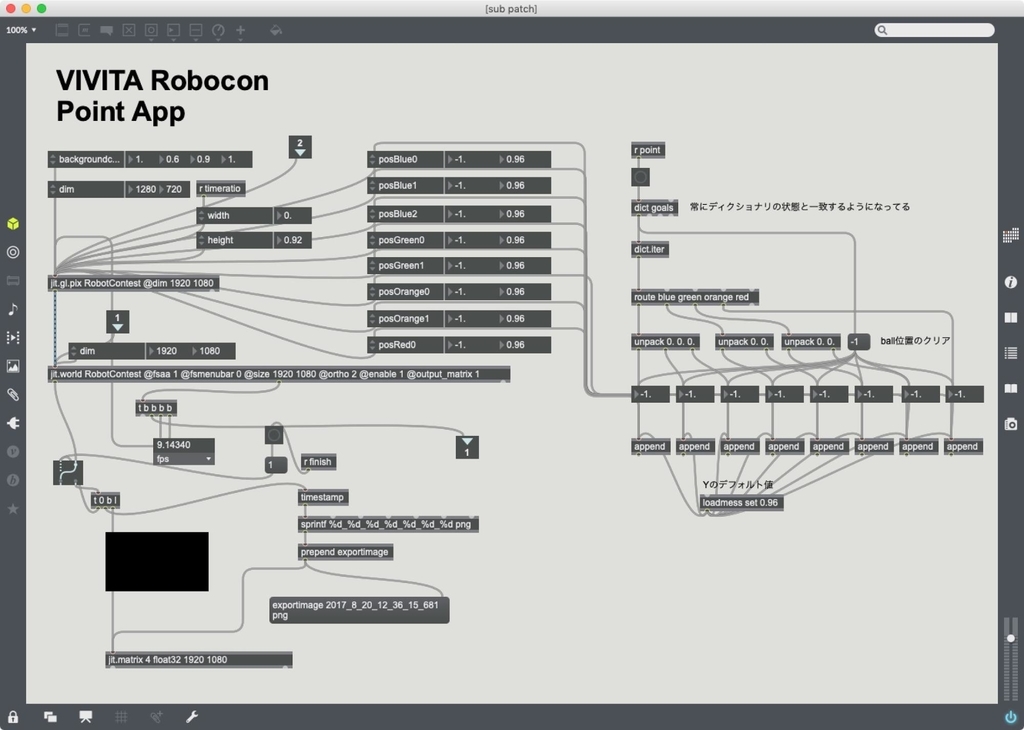Open the audio note browser in sidebar
The image size is (1024, 730).
tap(13, 309)
